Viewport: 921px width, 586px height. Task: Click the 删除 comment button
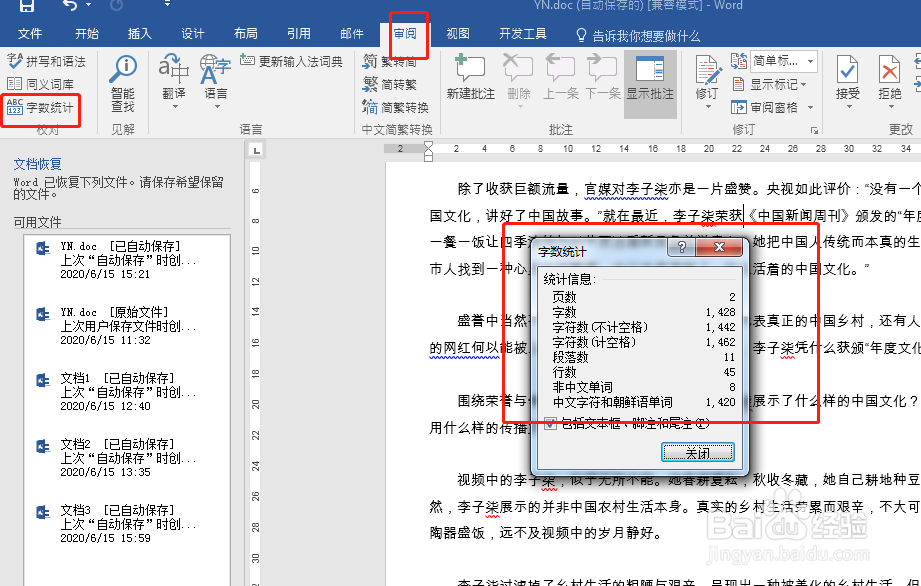click(519, 82)
